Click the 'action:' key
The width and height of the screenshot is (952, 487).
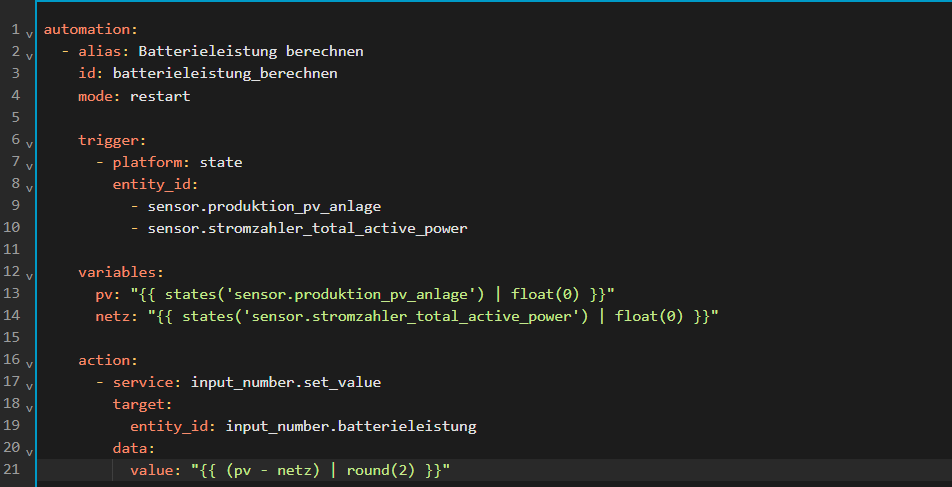point(108,360)
